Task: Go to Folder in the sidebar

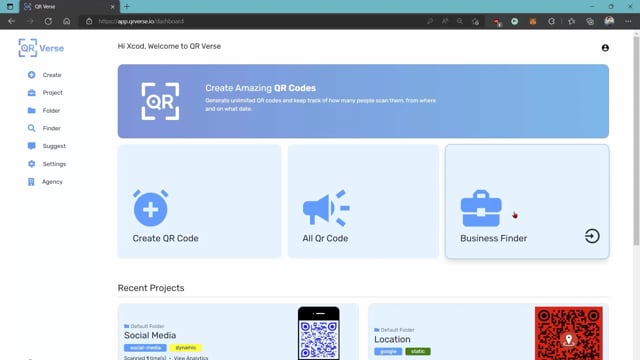Action: click(51, 111)
